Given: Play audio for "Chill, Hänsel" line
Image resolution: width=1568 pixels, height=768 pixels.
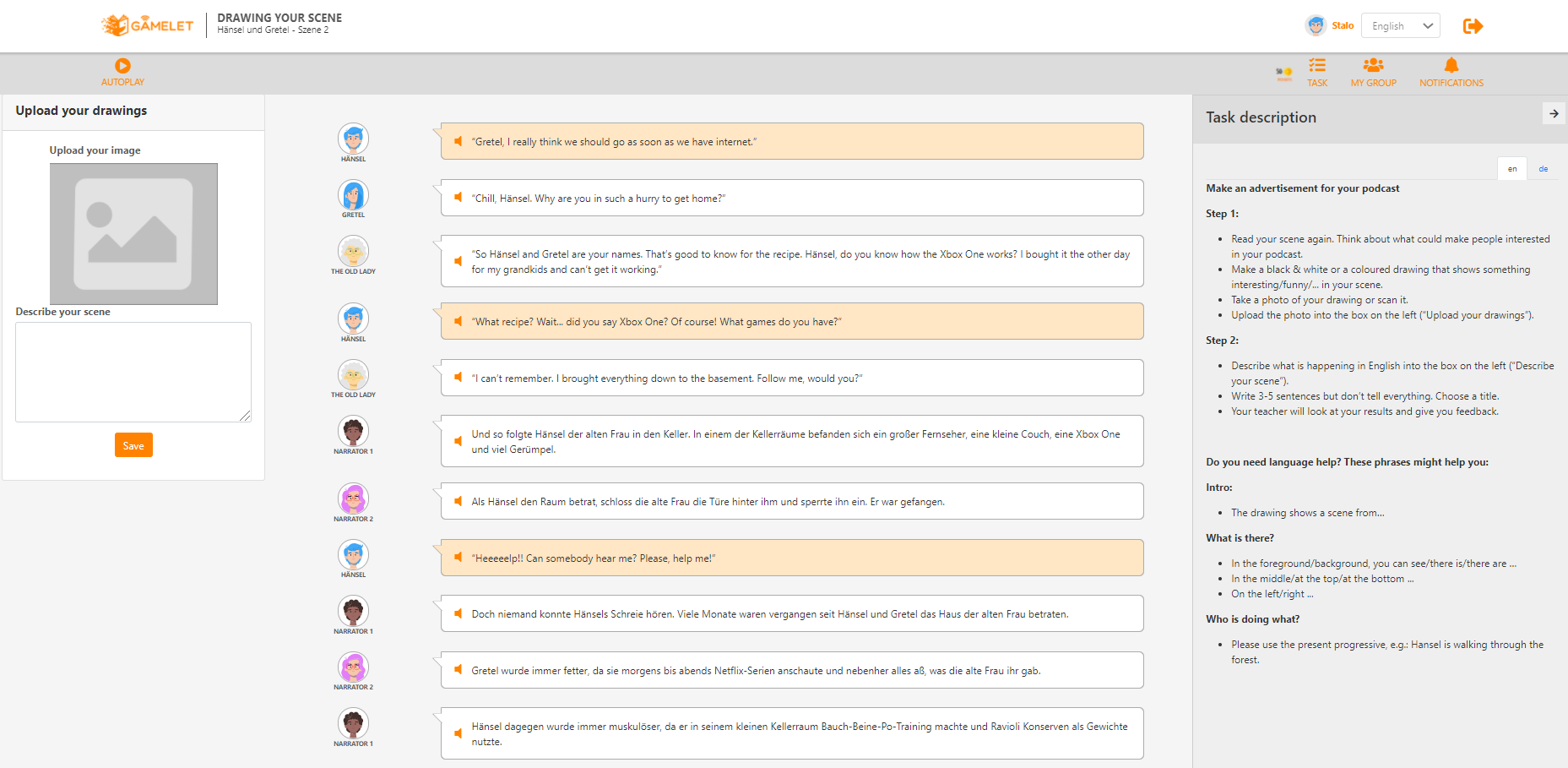Looking at the screenshot, I should [x=458, y=198].
